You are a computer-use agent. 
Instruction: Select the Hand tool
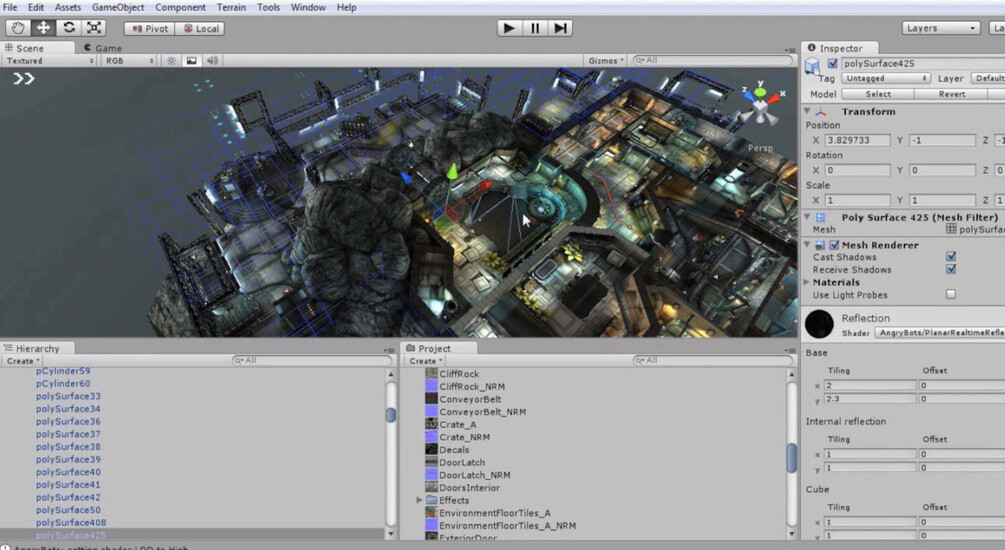coord(18,28)
